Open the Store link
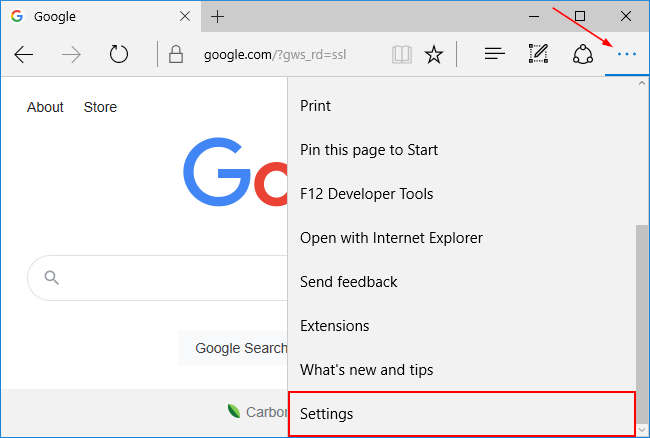 pos(100,107)
